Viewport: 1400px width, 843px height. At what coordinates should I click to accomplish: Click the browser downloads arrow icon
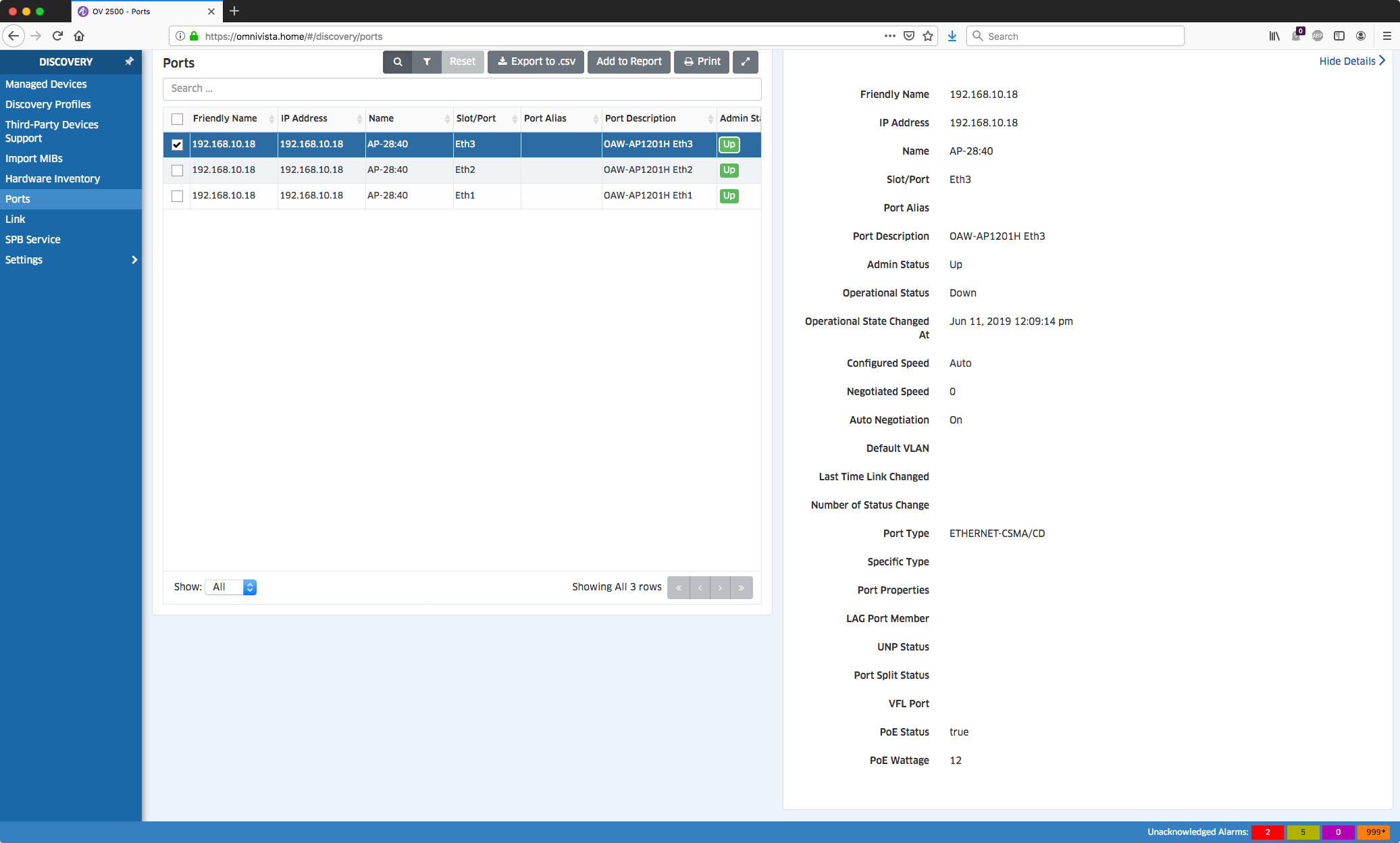[x=952, y=36]
